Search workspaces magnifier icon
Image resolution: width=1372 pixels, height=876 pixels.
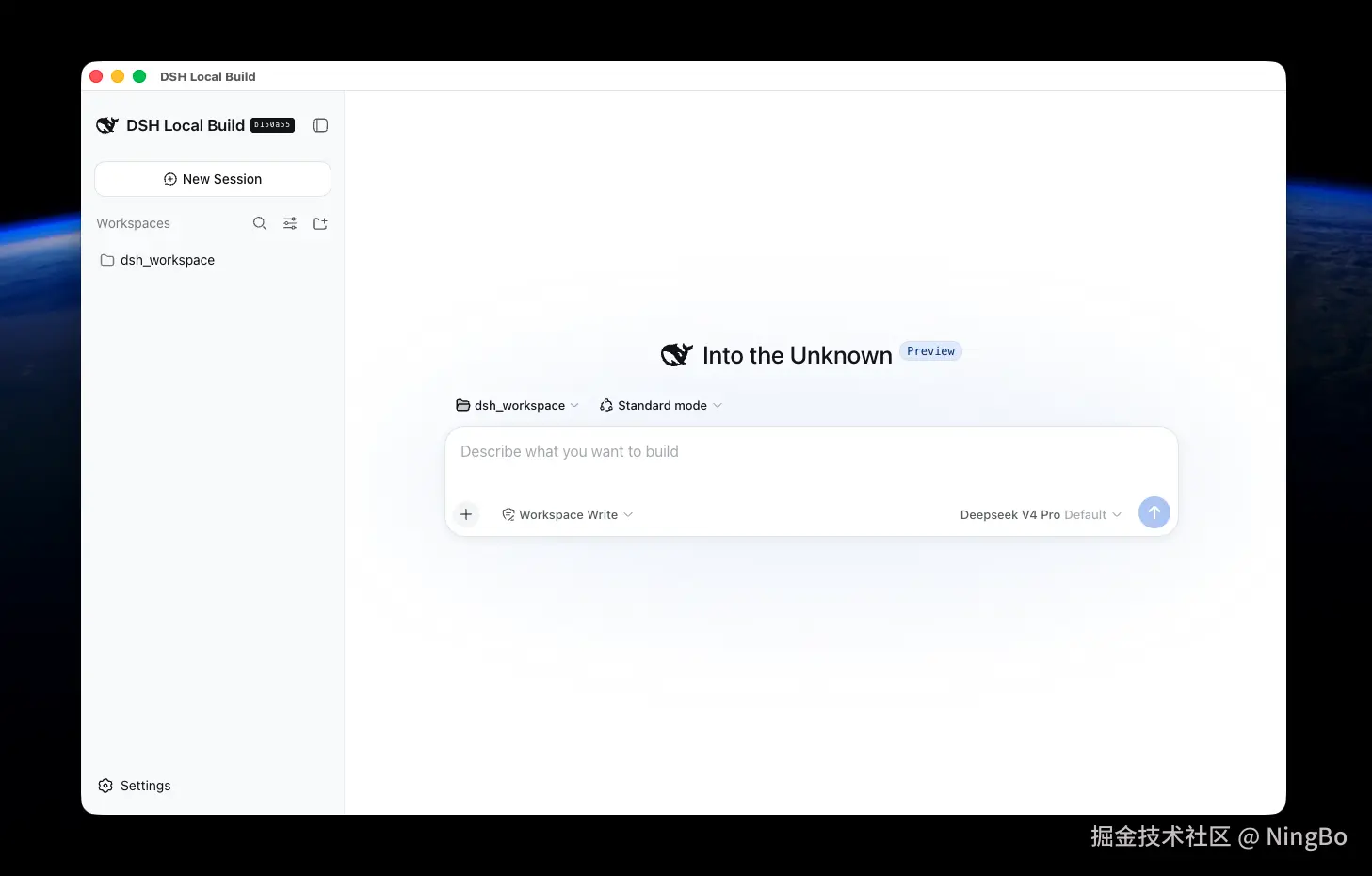point(260,223)
